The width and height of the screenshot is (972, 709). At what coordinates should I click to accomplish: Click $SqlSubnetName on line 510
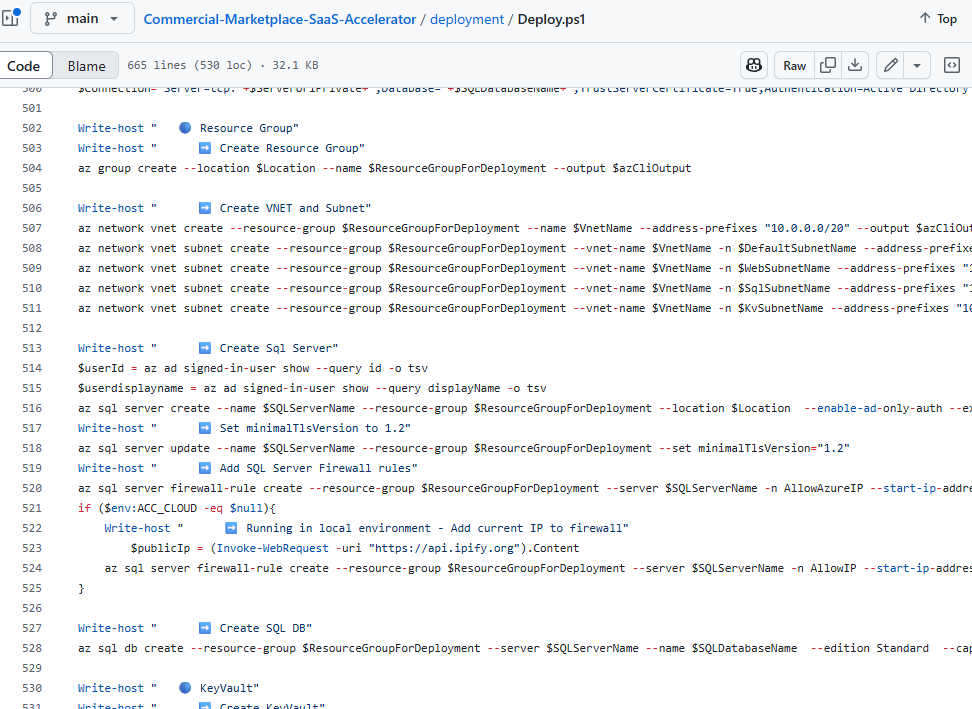click(784, 288)
